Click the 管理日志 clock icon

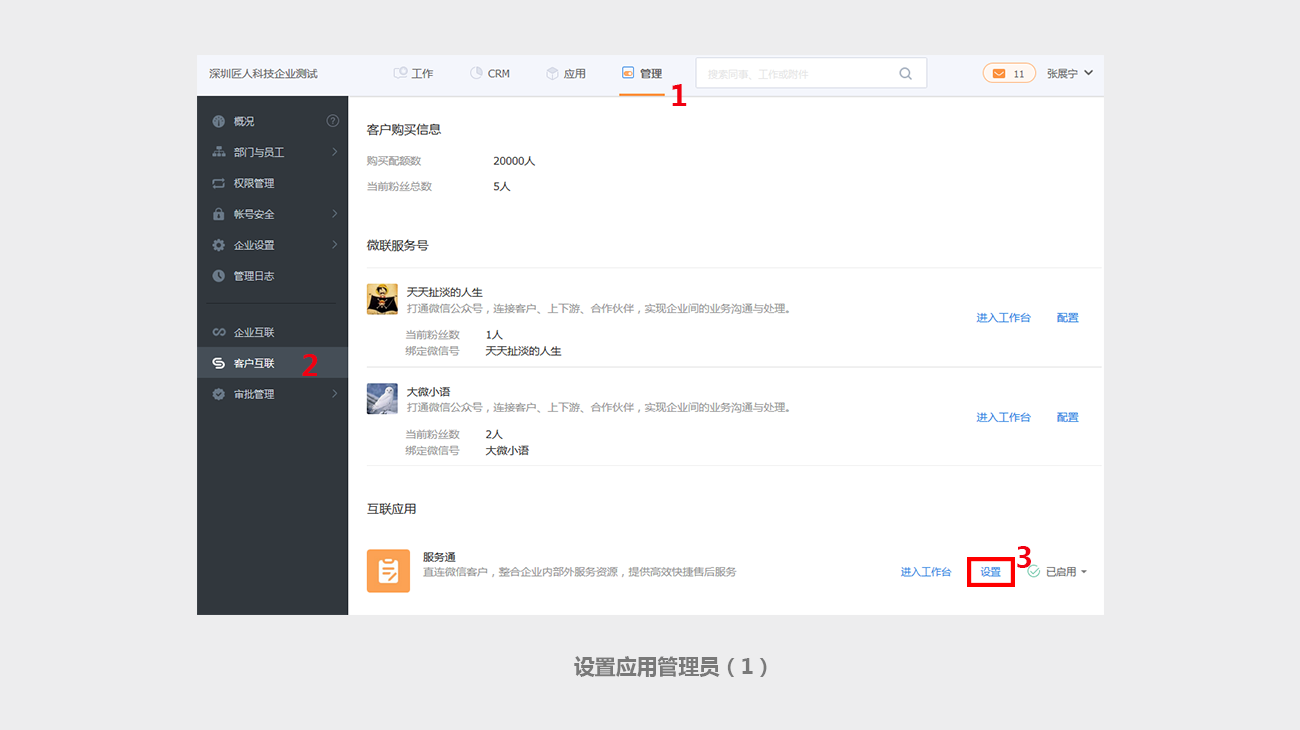(x=219, y=276)
